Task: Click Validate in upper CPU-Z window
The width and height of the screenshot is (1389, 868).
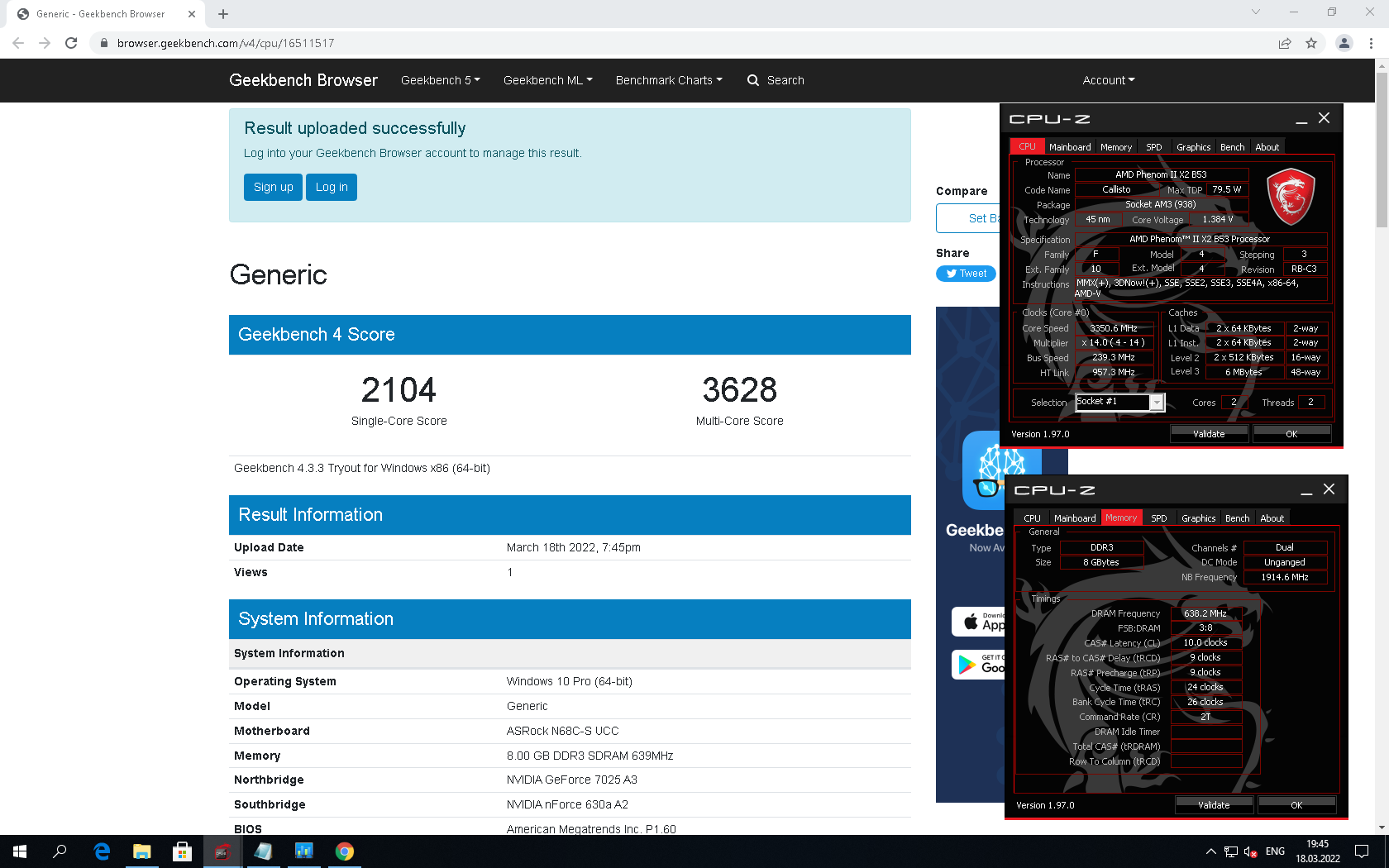Action: [x=1209, y=433]
